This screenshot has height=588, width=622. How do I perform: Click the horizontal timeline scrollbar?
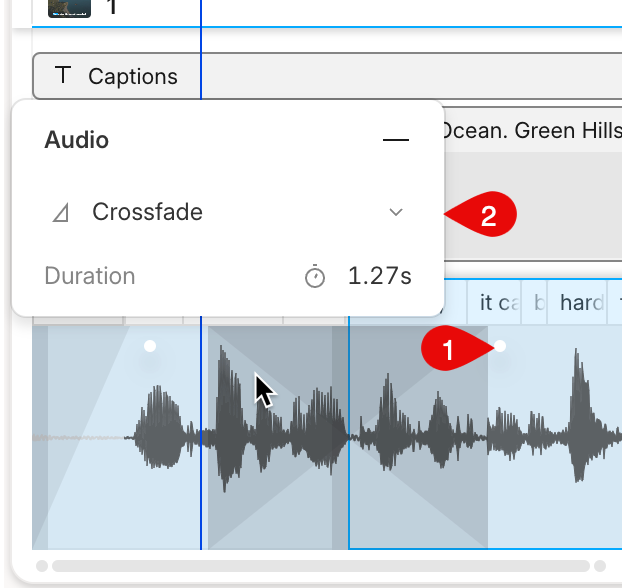[x=320, y=566]
